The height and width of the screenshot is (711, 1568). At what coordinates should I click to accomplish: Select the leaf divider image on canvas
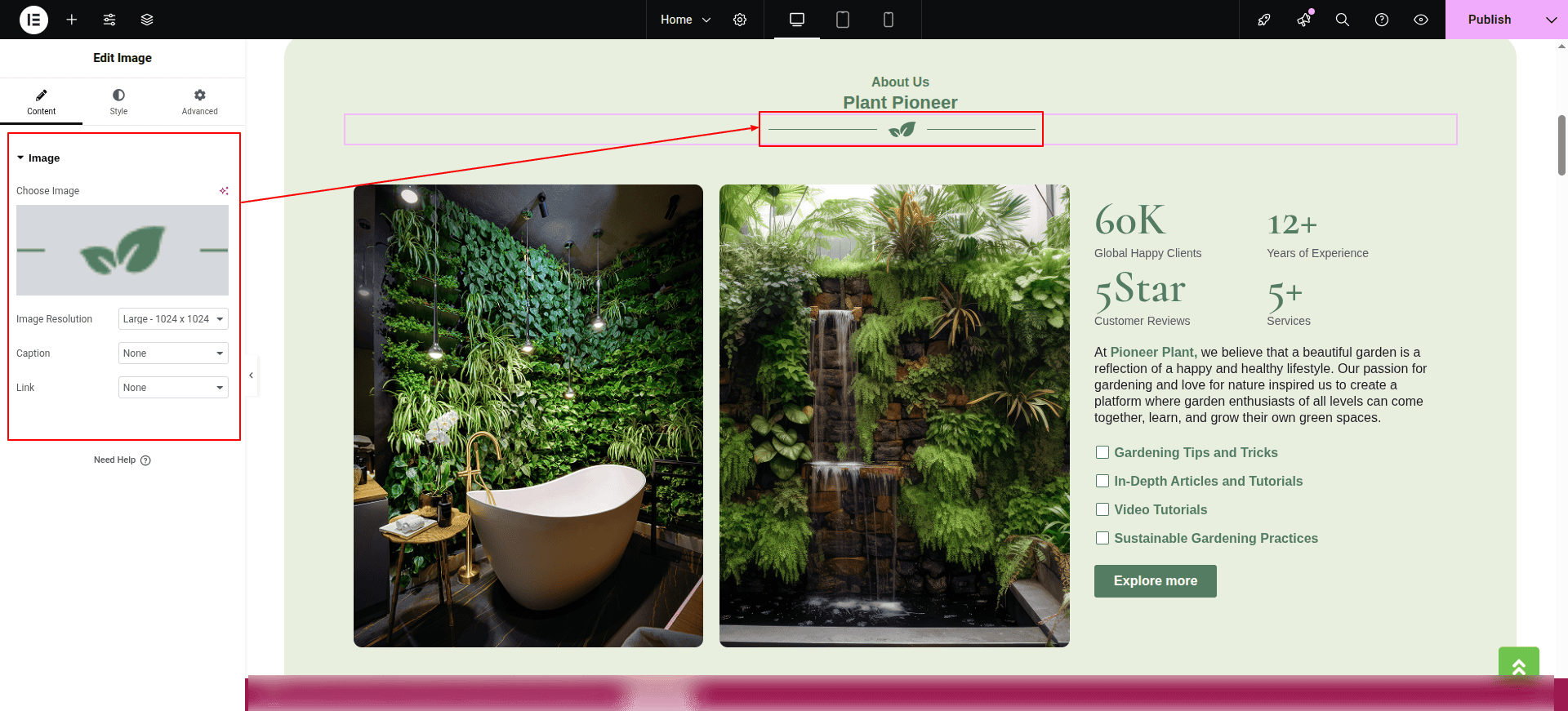pos(902,129)
